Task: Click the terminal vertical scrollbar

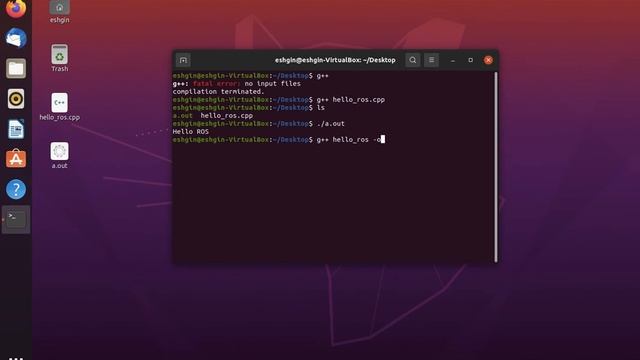Action: [x=496, y=167]
